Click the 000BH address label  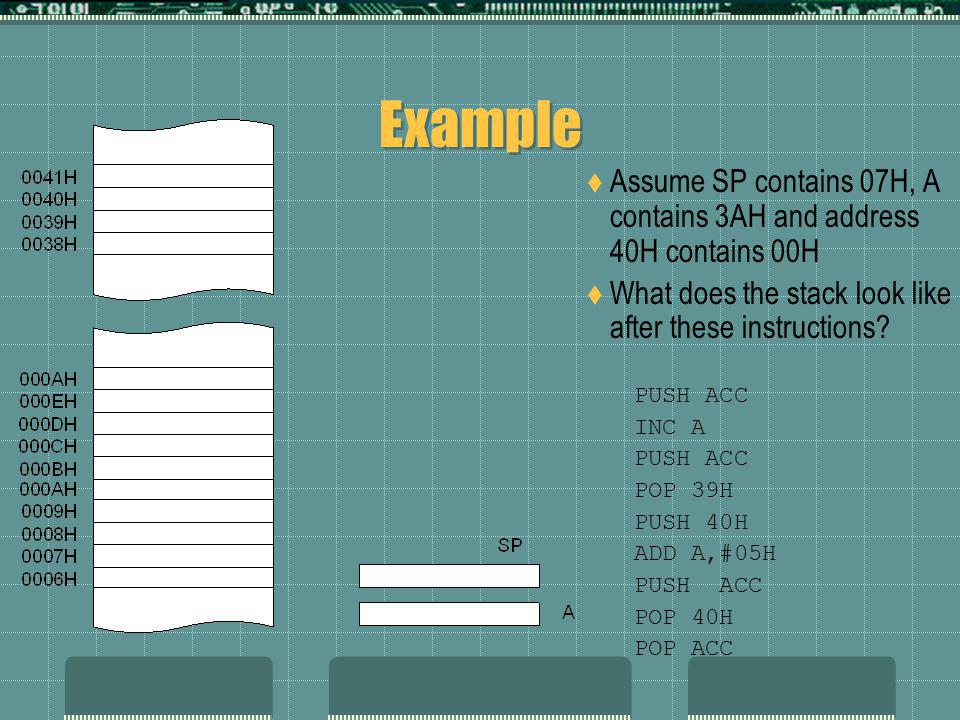tap(48, 469)
